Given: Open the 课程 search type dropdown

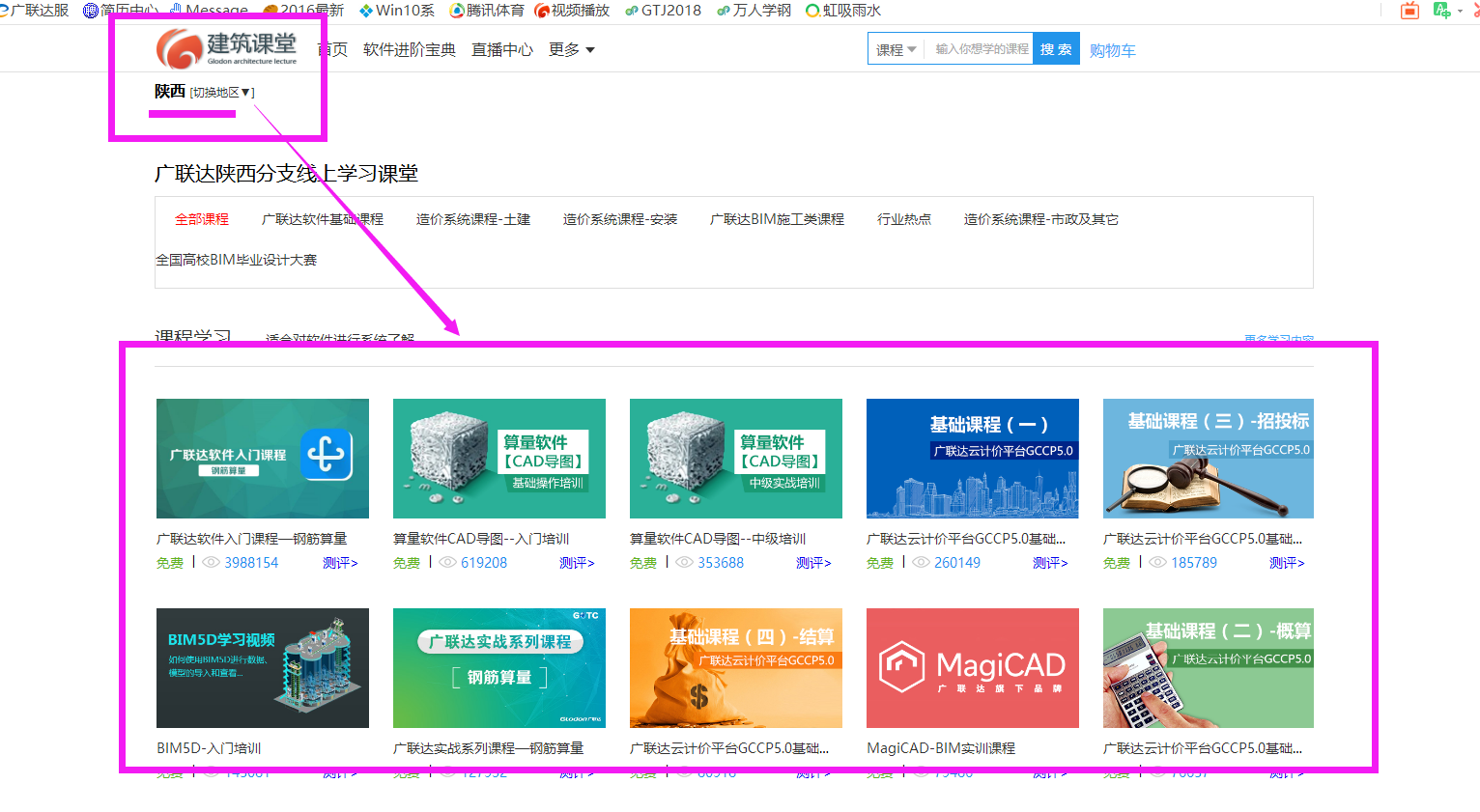Looking at the screenshot, I should [896, 49].
